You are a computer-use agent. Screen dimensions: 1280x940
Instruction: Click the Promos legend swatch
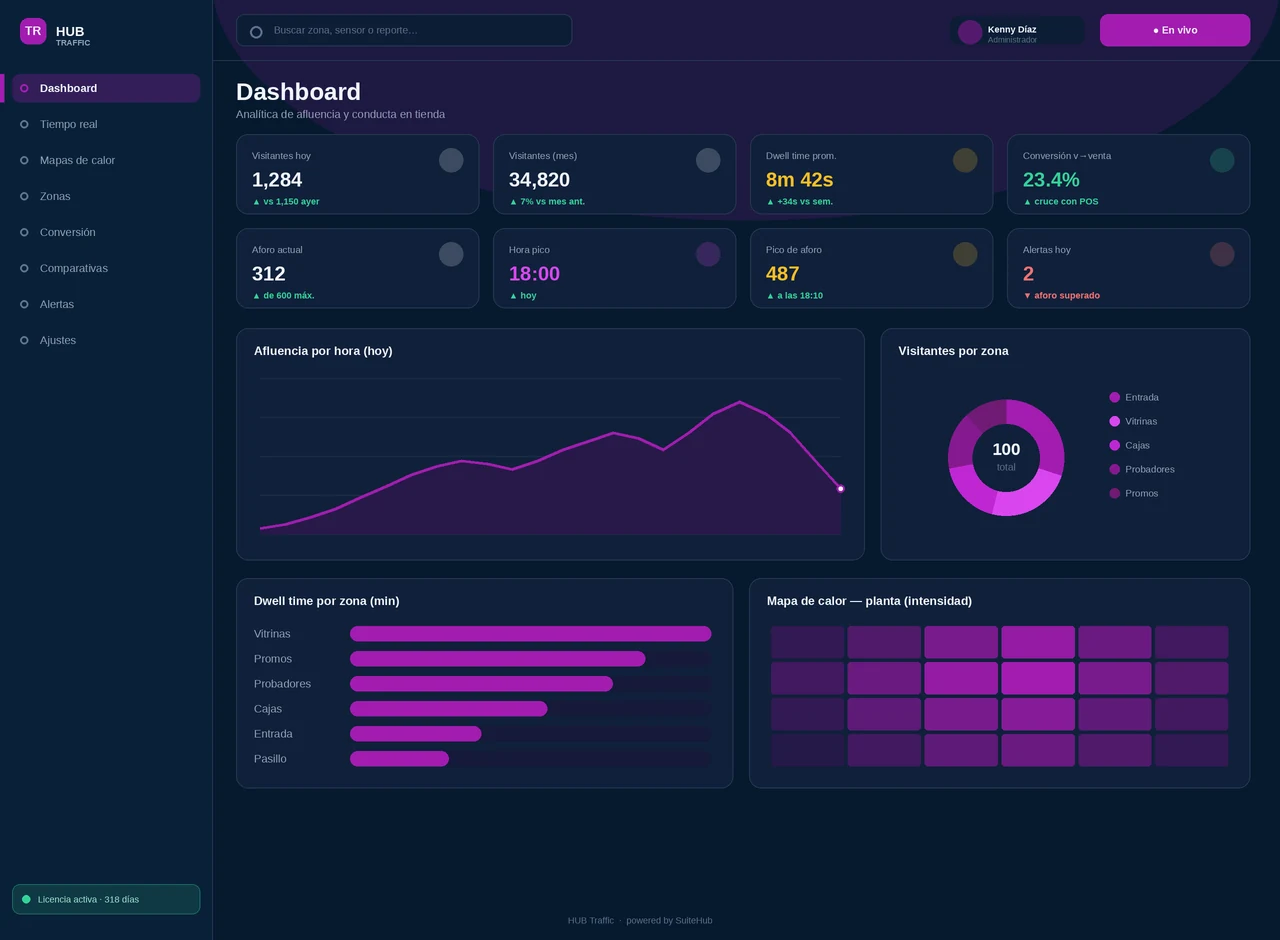[x=1115, y=493]
